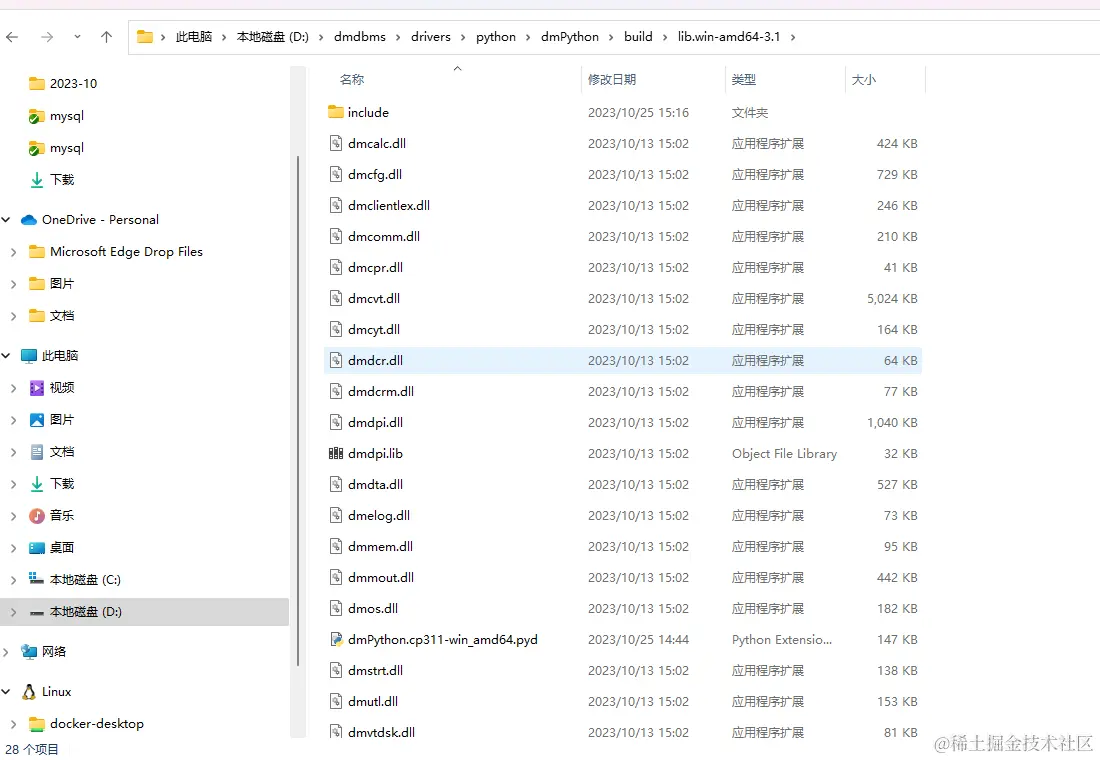Open chevron after build in breadcrumb
This screenshot has width=1100, height=760.
[x=665, y=37]
